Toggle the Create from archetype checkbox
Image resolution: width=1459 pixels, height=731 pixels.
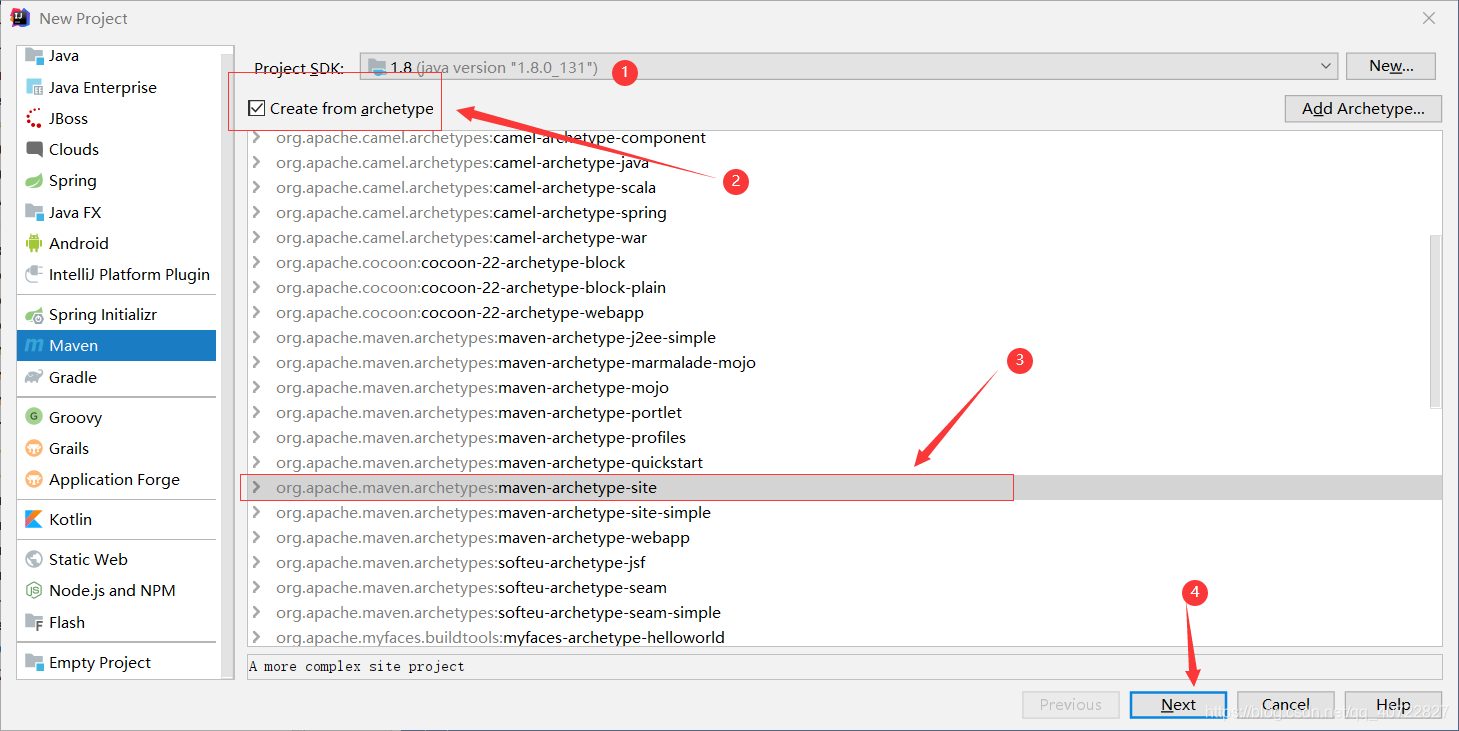[x=257, y=108]
